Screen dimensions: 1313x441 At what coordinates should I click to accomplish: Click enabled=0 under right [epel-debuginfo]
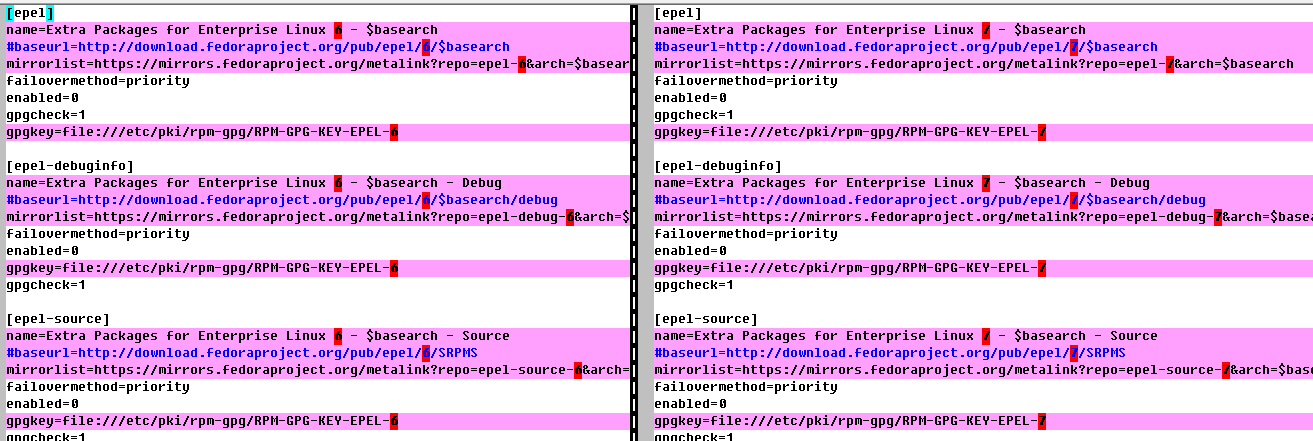point(691,251)
